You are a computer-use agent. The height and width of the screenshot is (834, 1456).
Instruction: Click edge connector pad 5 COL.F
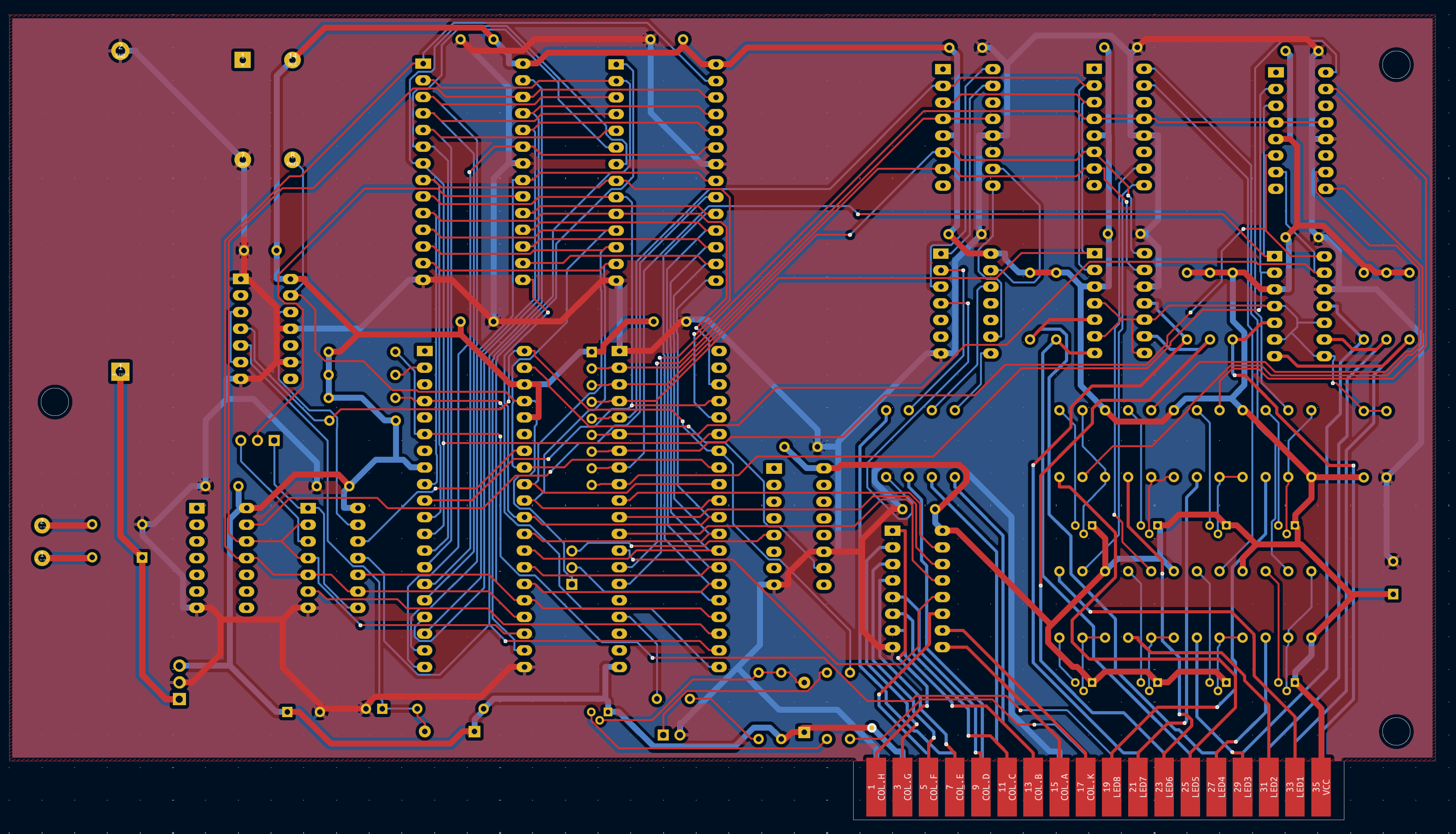pos(928,787)
